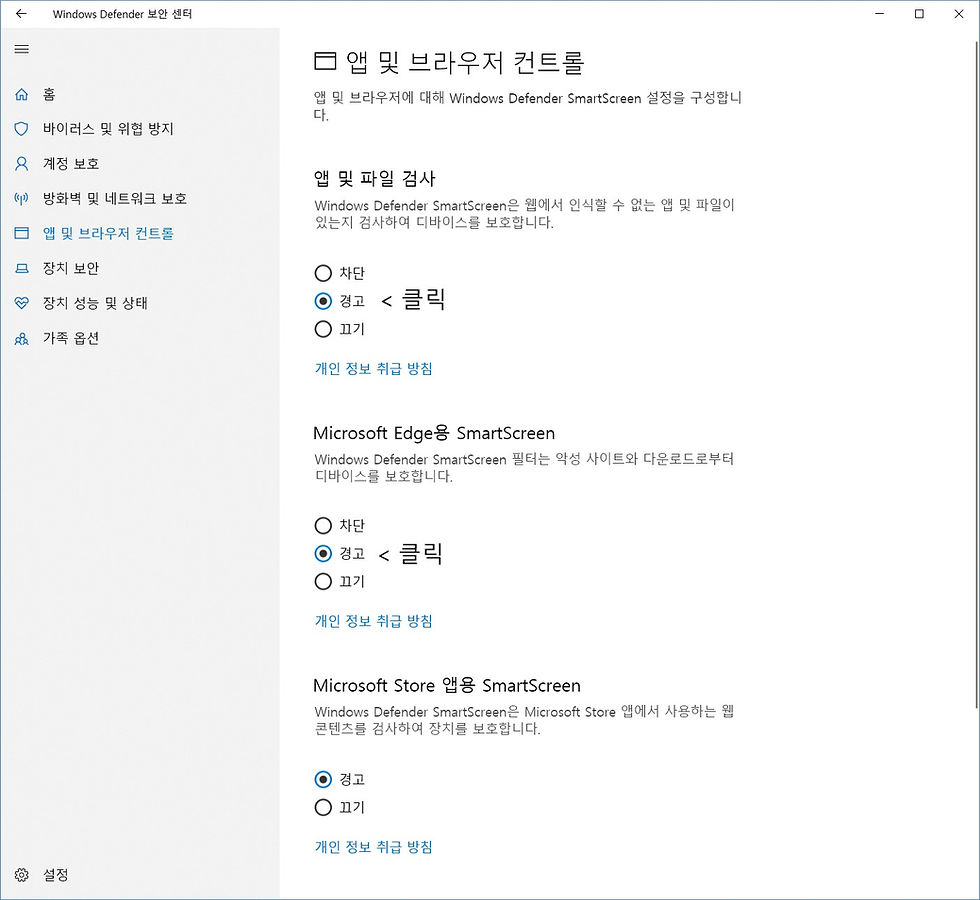Select 끄기 for Microsoft Store apps SmartScreen
This screenshot has height=900, width=980.
tap(323, 807)
